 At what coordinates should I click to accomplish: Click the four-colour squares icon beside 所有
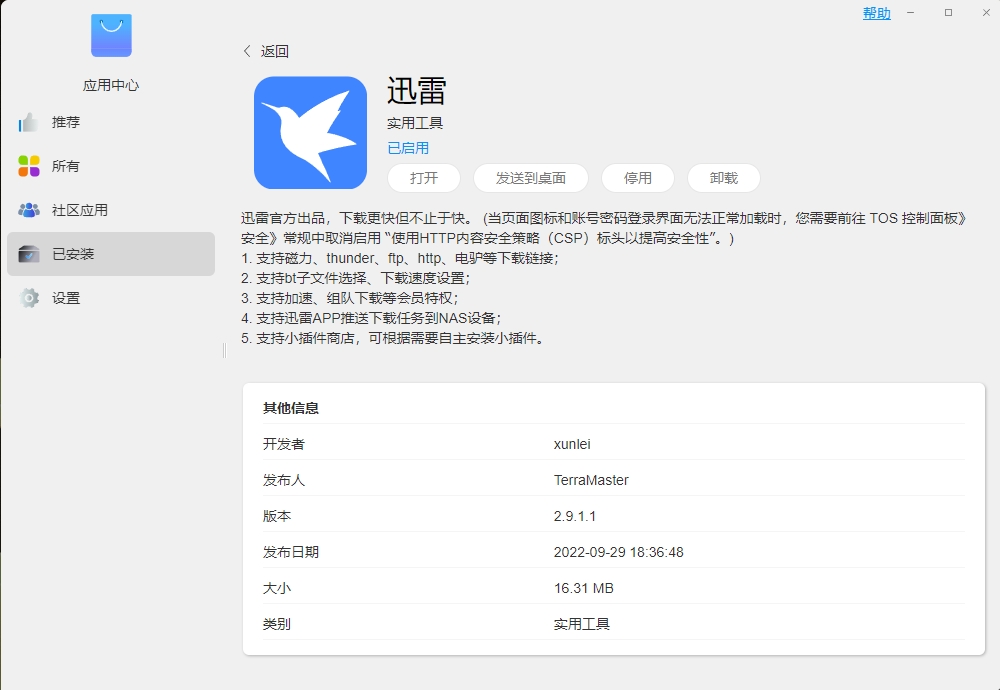29,166
